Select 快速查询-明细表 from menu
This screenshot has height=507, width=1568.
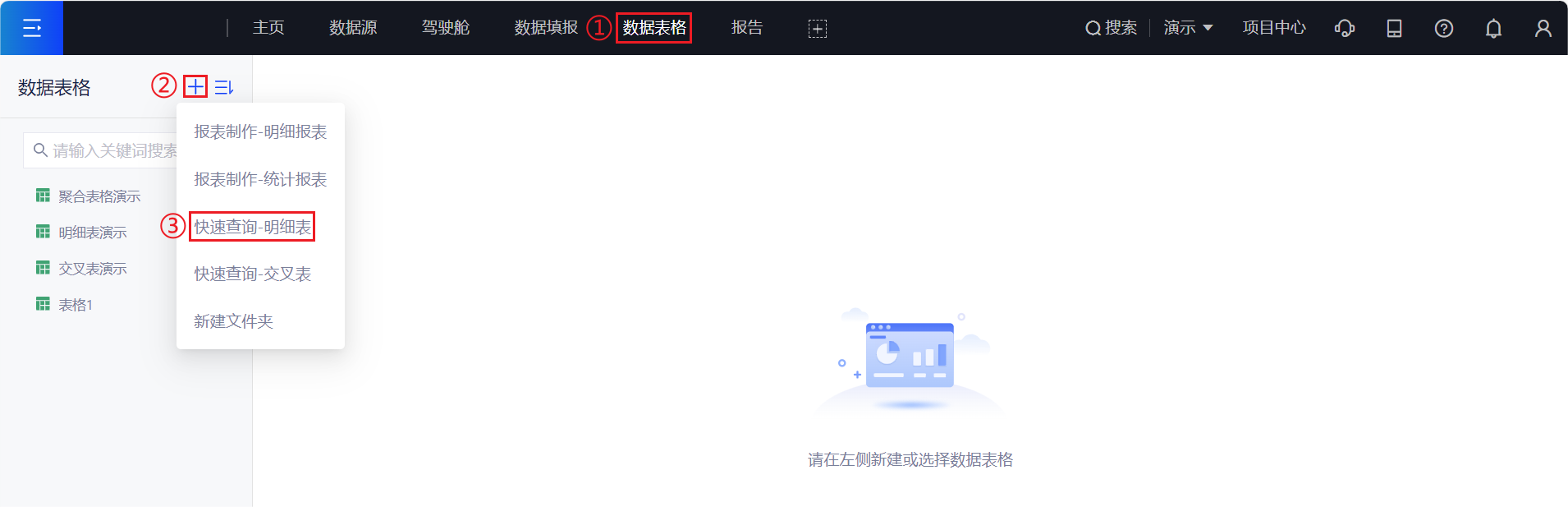tap(252, 227)
